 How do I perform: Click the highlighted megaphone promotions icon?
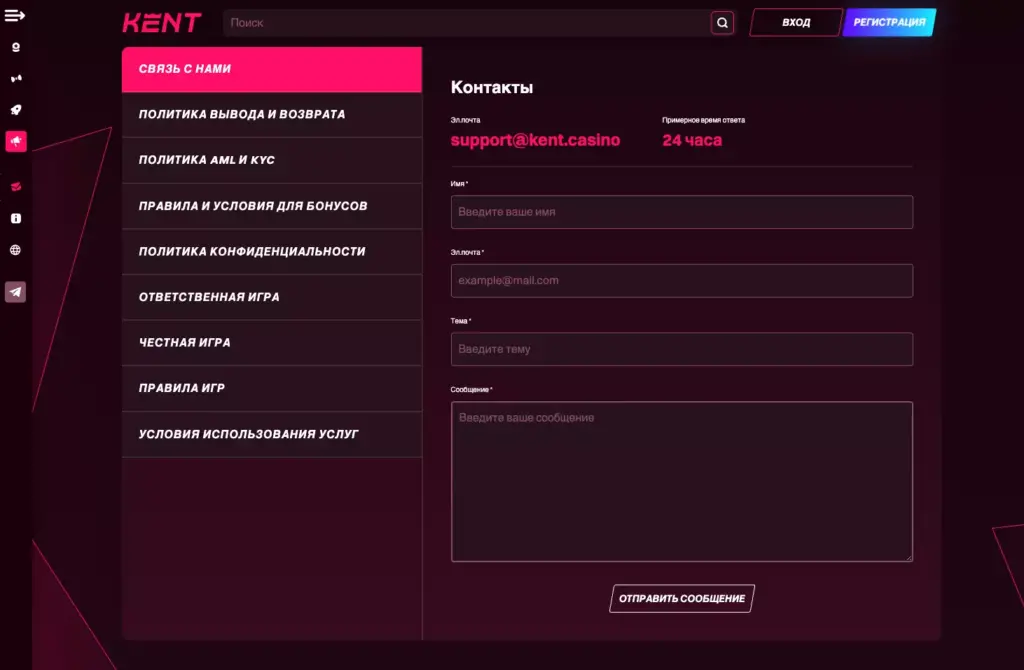[x=14, y=142]
